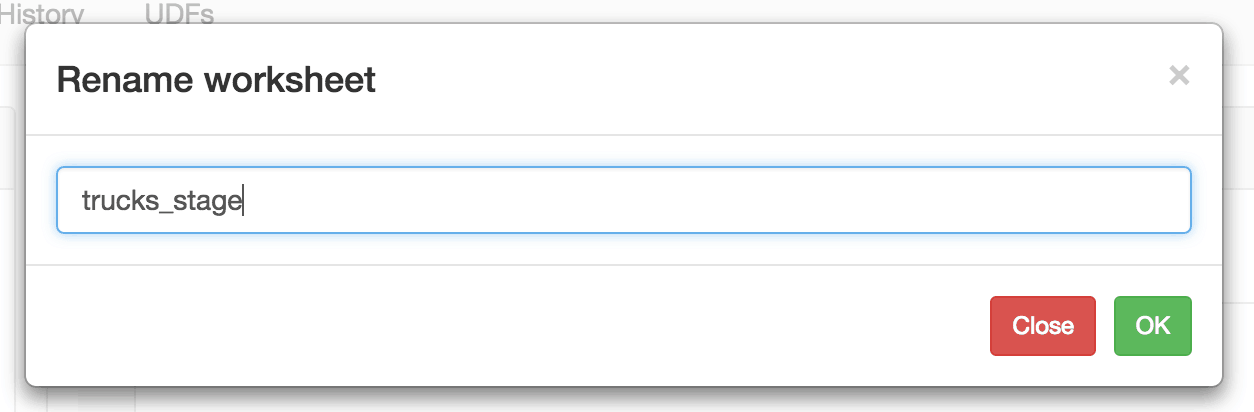Click the word Rename in the dialog heading
The height and width of the screenshot is (412, 1254).
pos(126,79)
